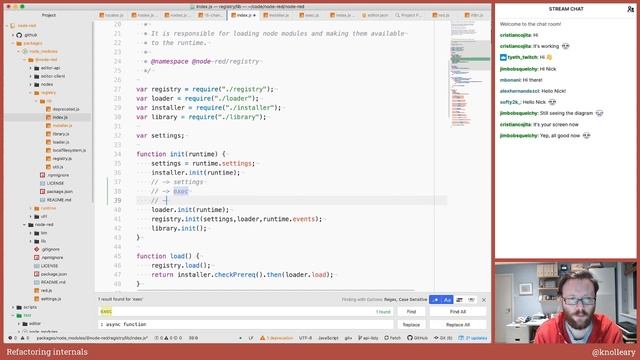Screen dimensions: 640x360
Task: Click the .gitignore git icon
Action: coord(37,249)
